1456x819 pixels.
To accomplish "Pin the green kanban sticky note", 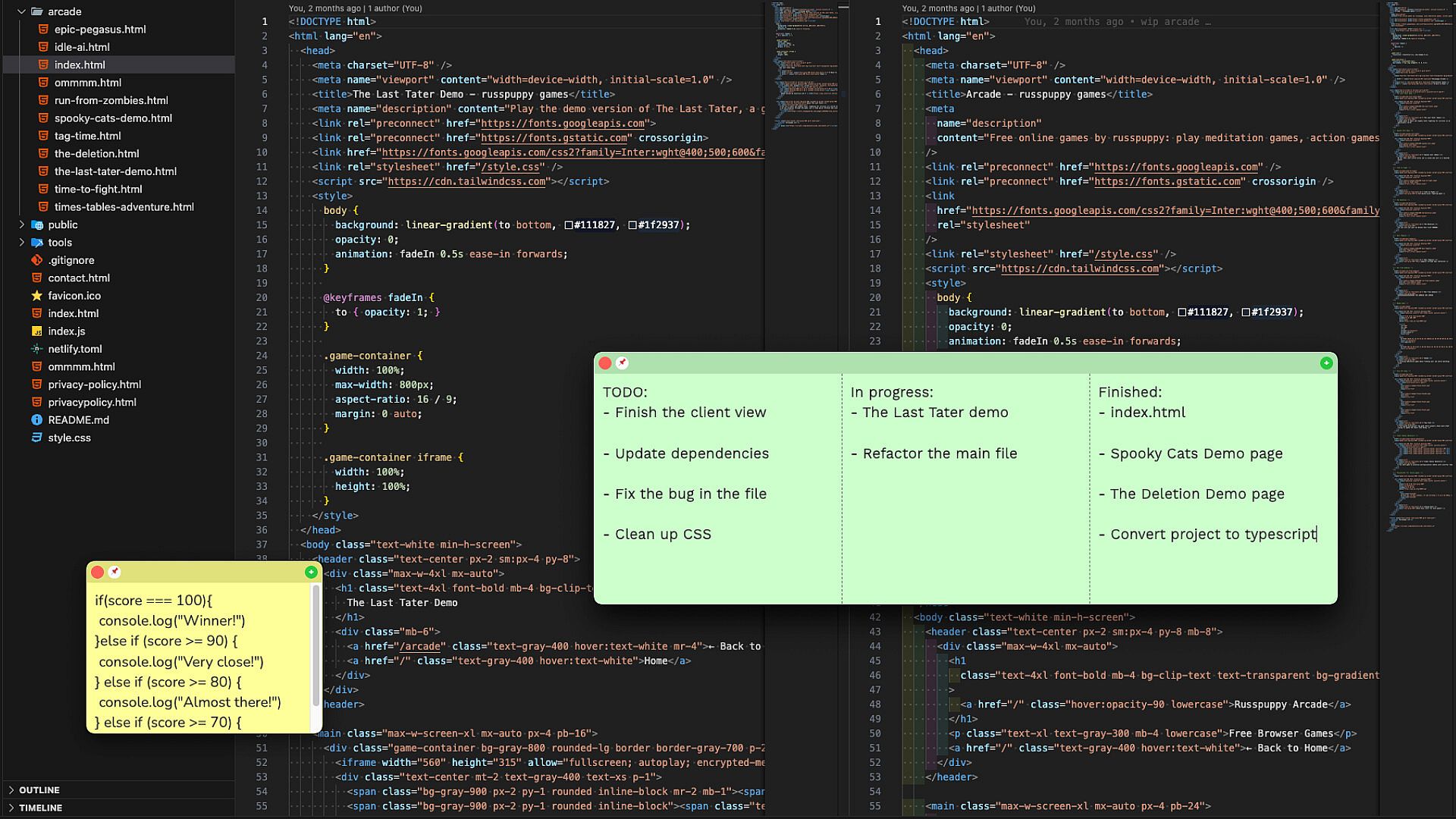I will pyautogui.click(x=622, y=363).
